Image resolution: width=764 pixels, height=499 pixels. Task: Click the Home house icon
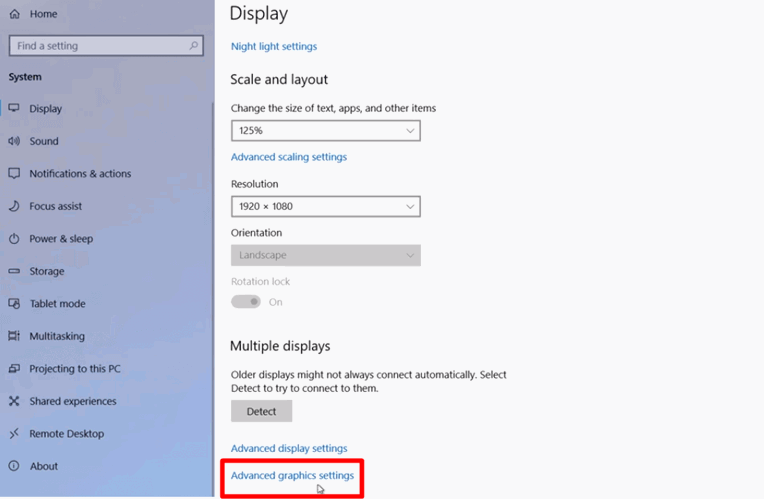click(15, 14)
